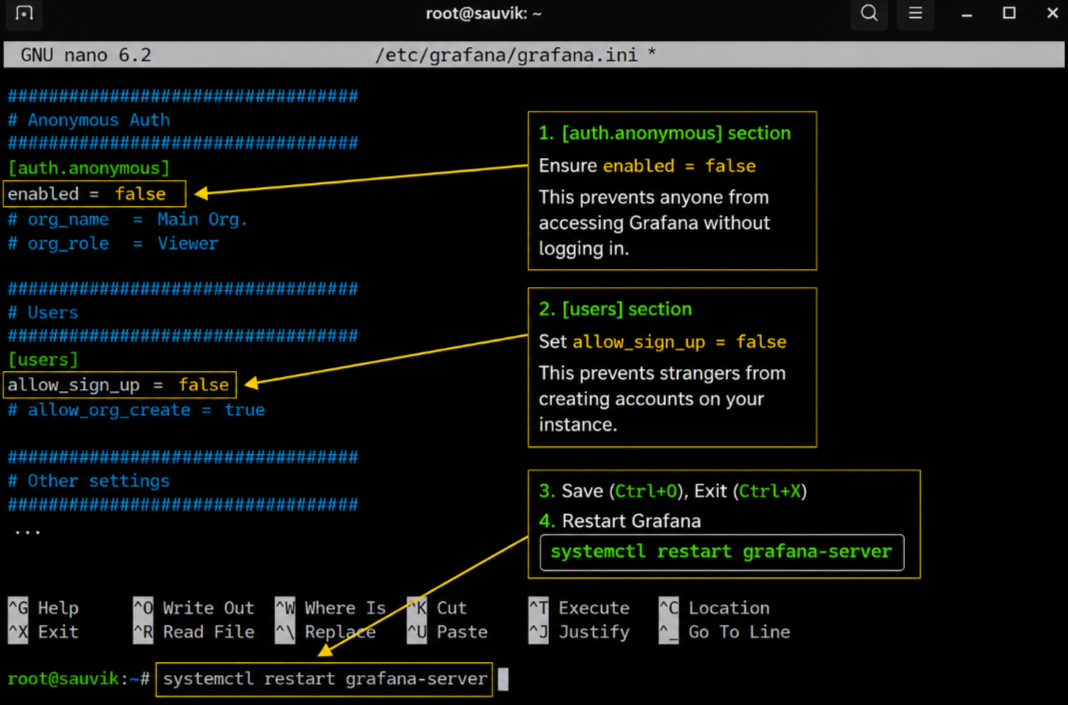Screen dimensions: 1068x705
Task: Click the ^T Execute shortcut
Action: 579,608
